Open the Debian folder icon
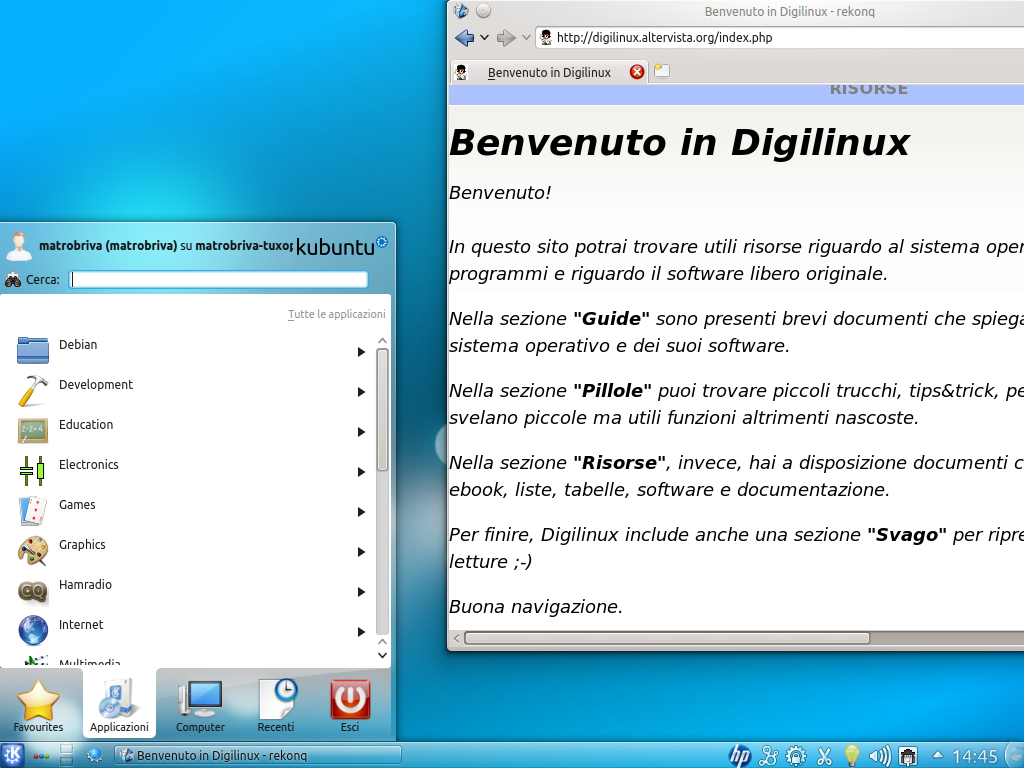The image size is (1024, 768). [33, 349]
